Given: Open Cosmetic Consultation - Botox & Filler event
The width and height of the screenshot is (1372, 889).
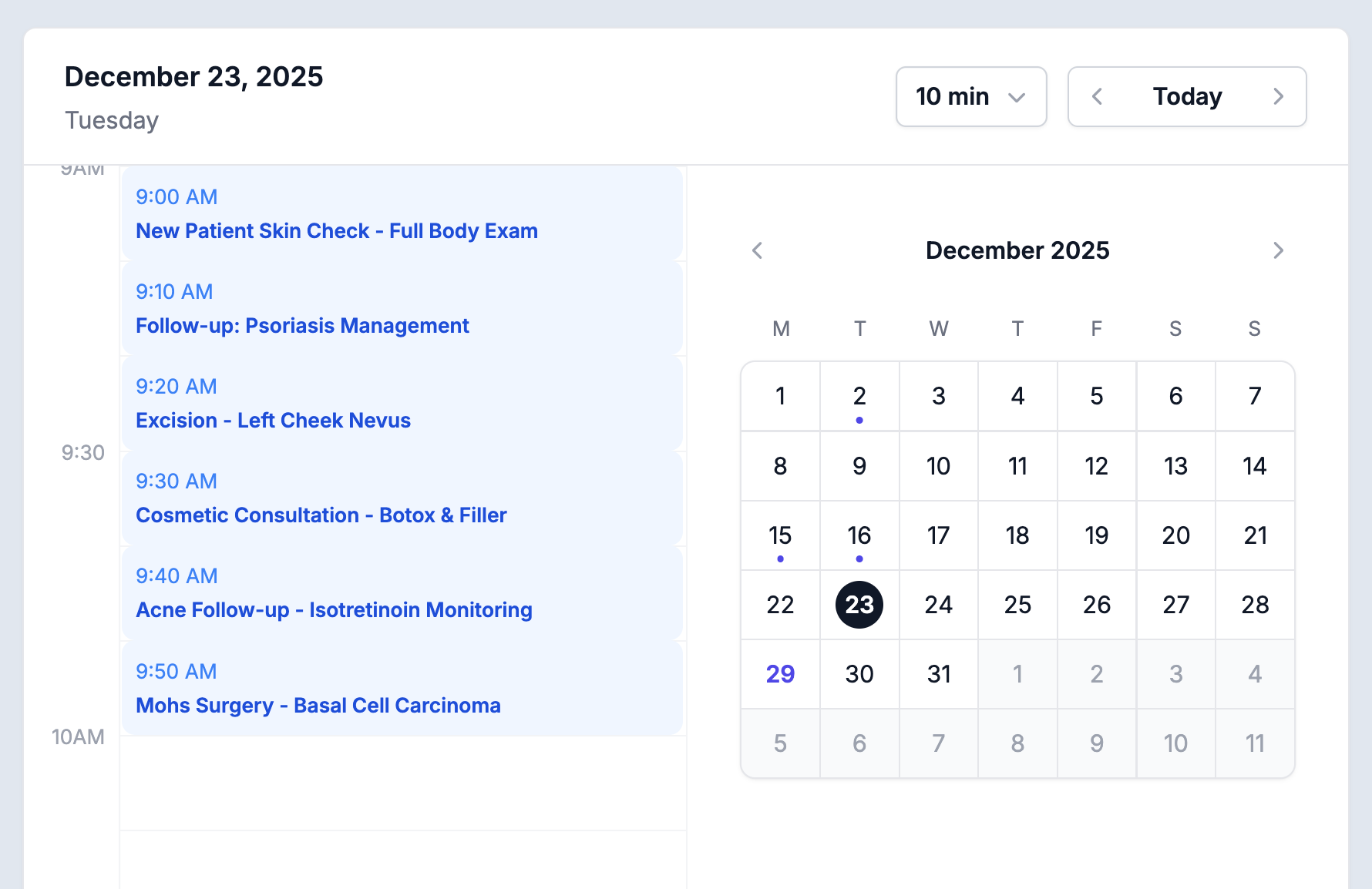Looking at the screenshot, I should [402, 498].
